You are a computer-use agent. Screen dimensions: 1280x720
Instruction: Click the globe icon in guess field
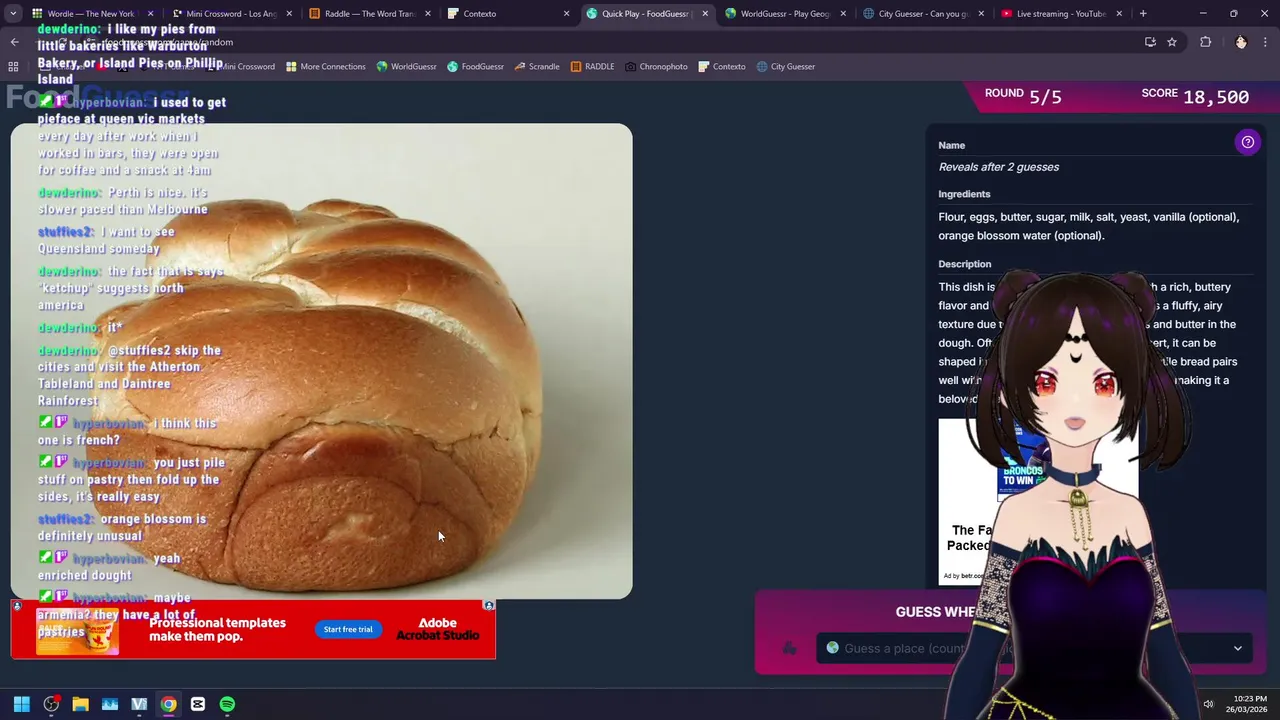coord(832,648)
